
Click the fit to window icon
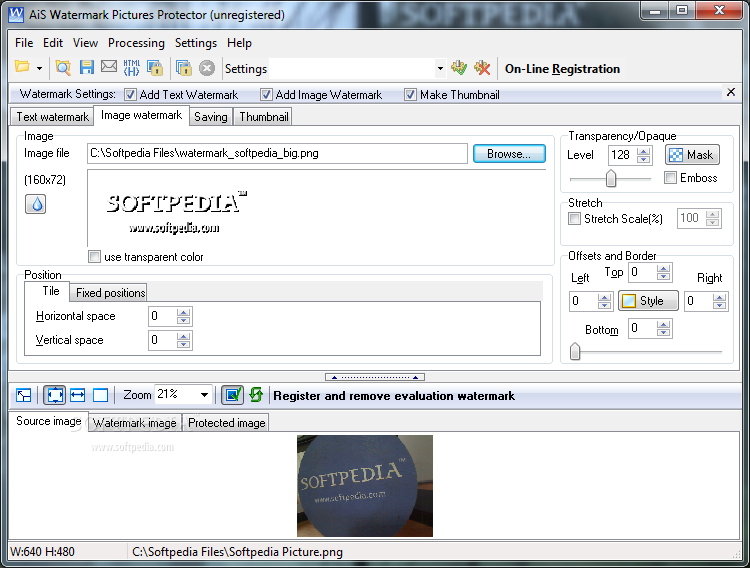tap(55, 395)
